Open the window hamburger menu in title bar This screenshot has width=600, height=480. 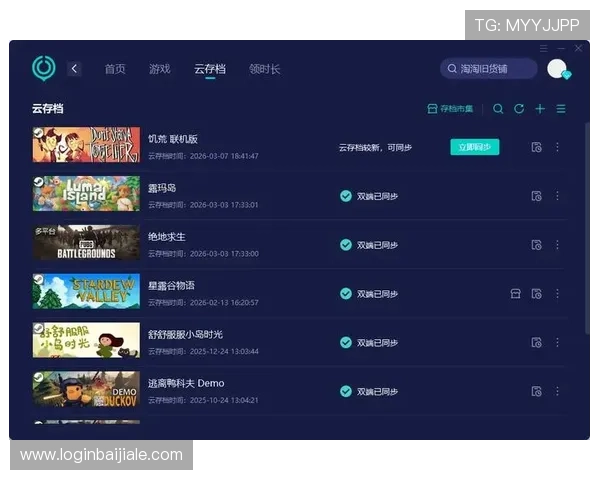544,49
